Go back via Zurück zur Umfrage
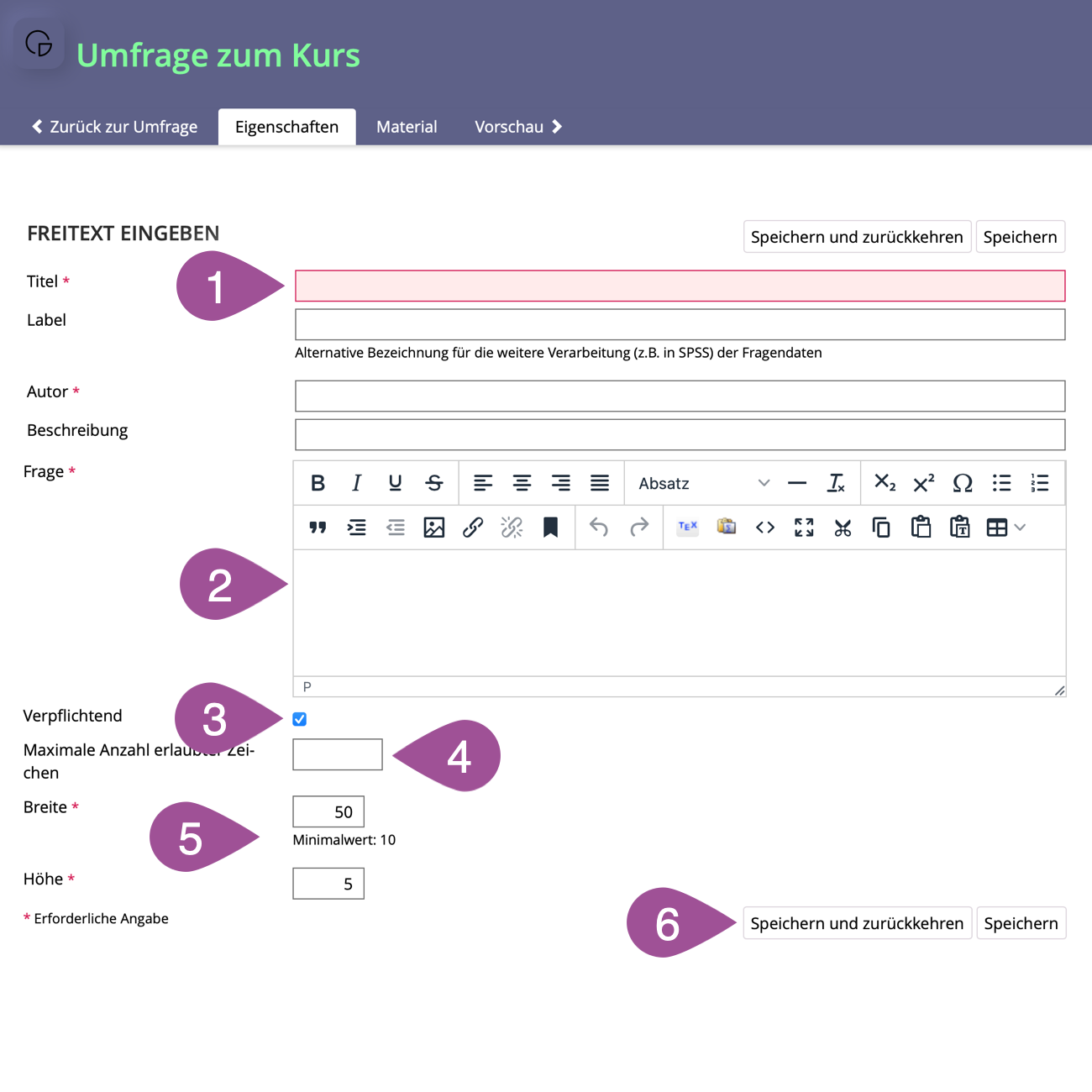 [x=115, y=127]
